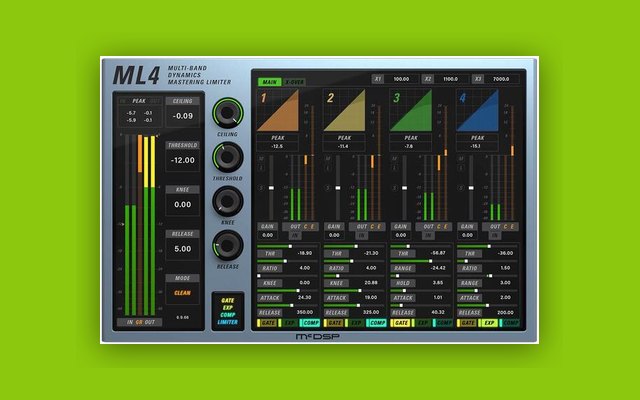Toggle the band 1 EXP button

289,323
